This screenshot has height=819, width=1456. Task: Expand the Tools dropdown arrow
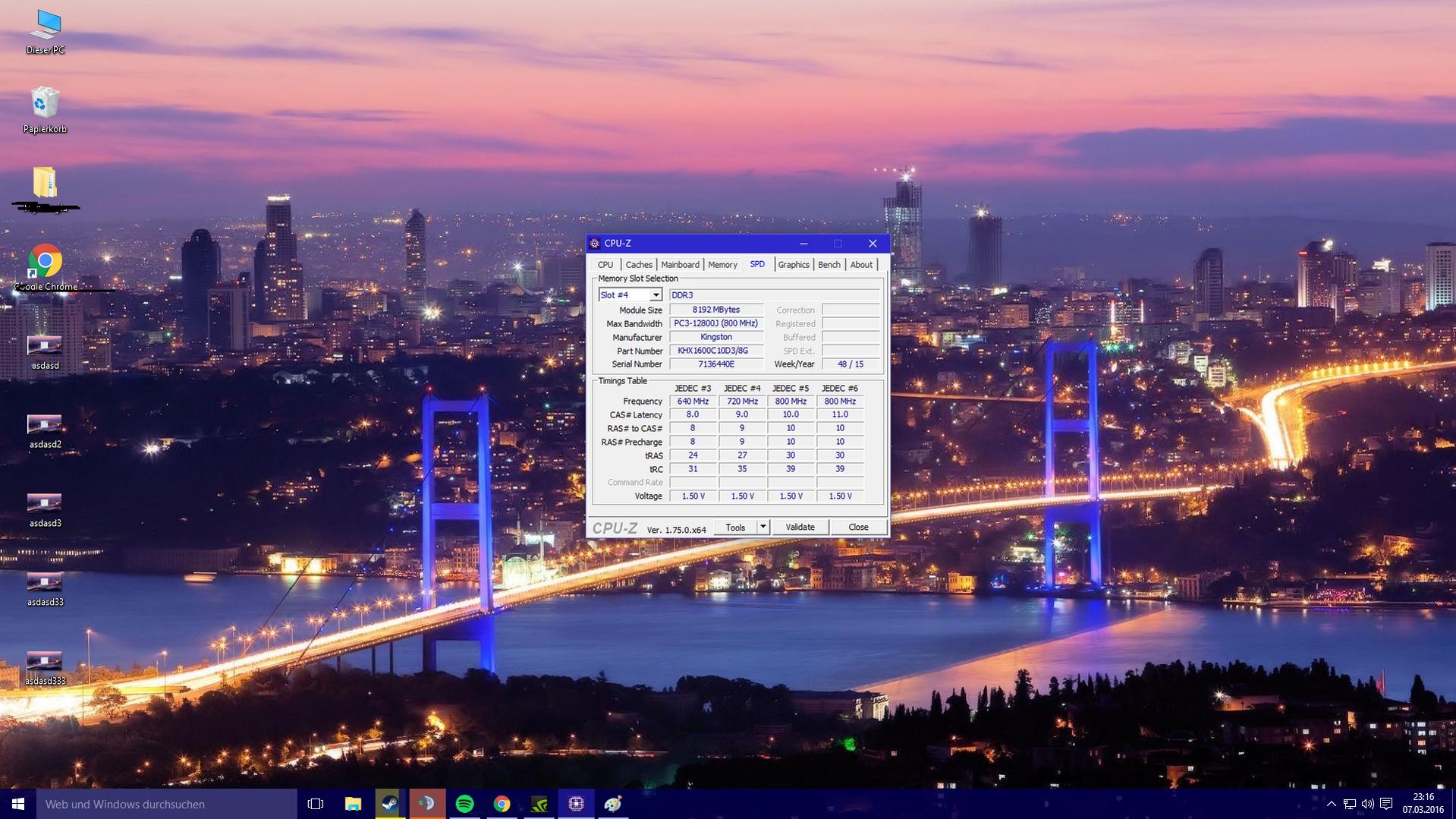(763, 527)
